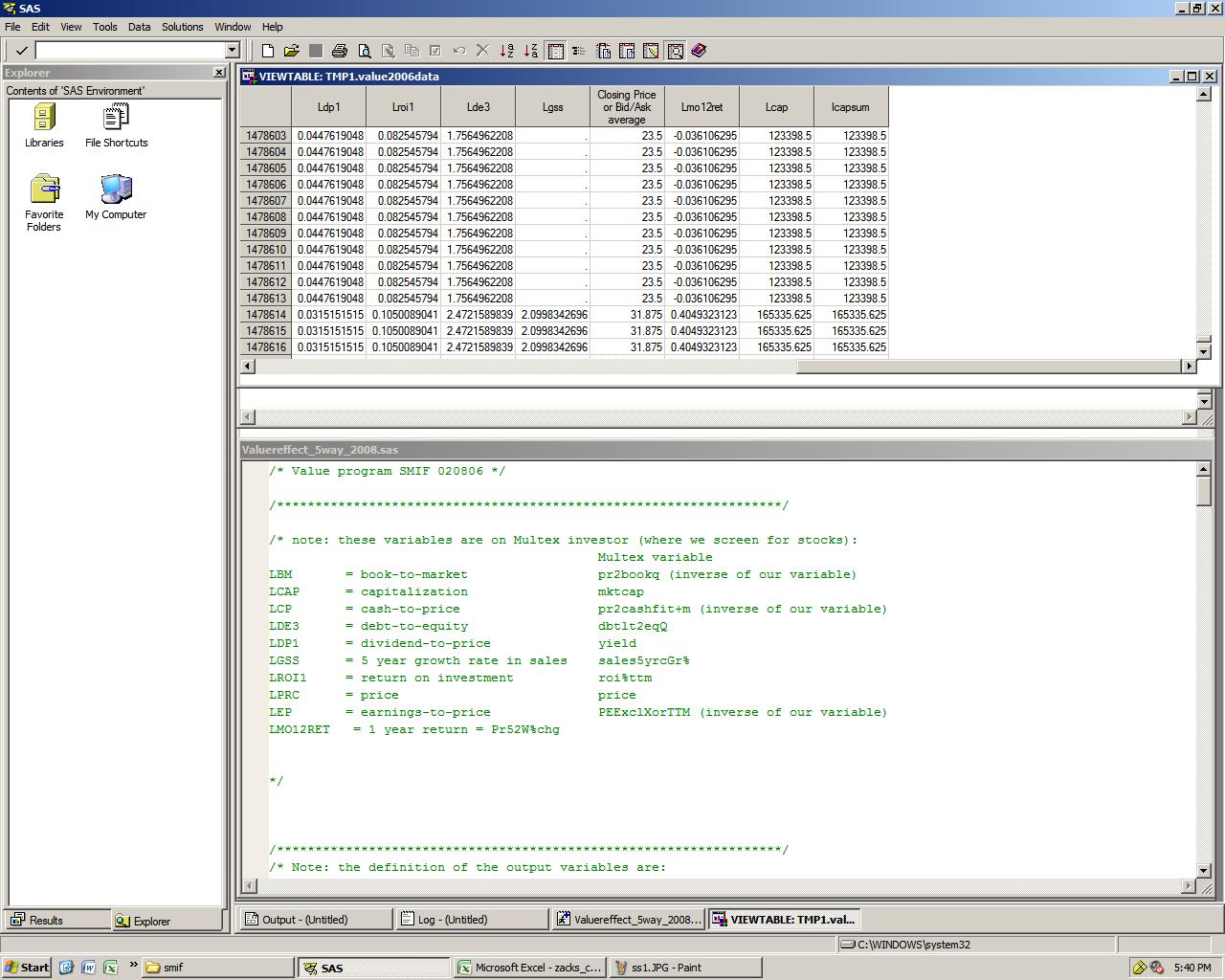Expand the command box dropdown arrow
1225x980 pixels.
pos(232,51)
